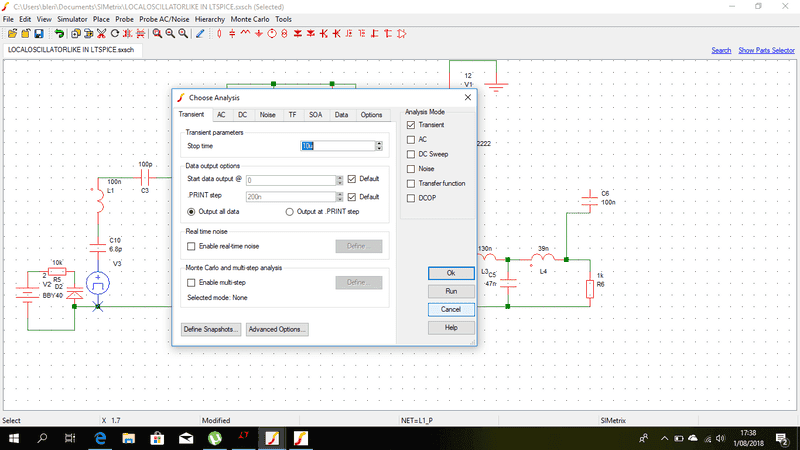Click into the Stop time field

tap(337, 146)
